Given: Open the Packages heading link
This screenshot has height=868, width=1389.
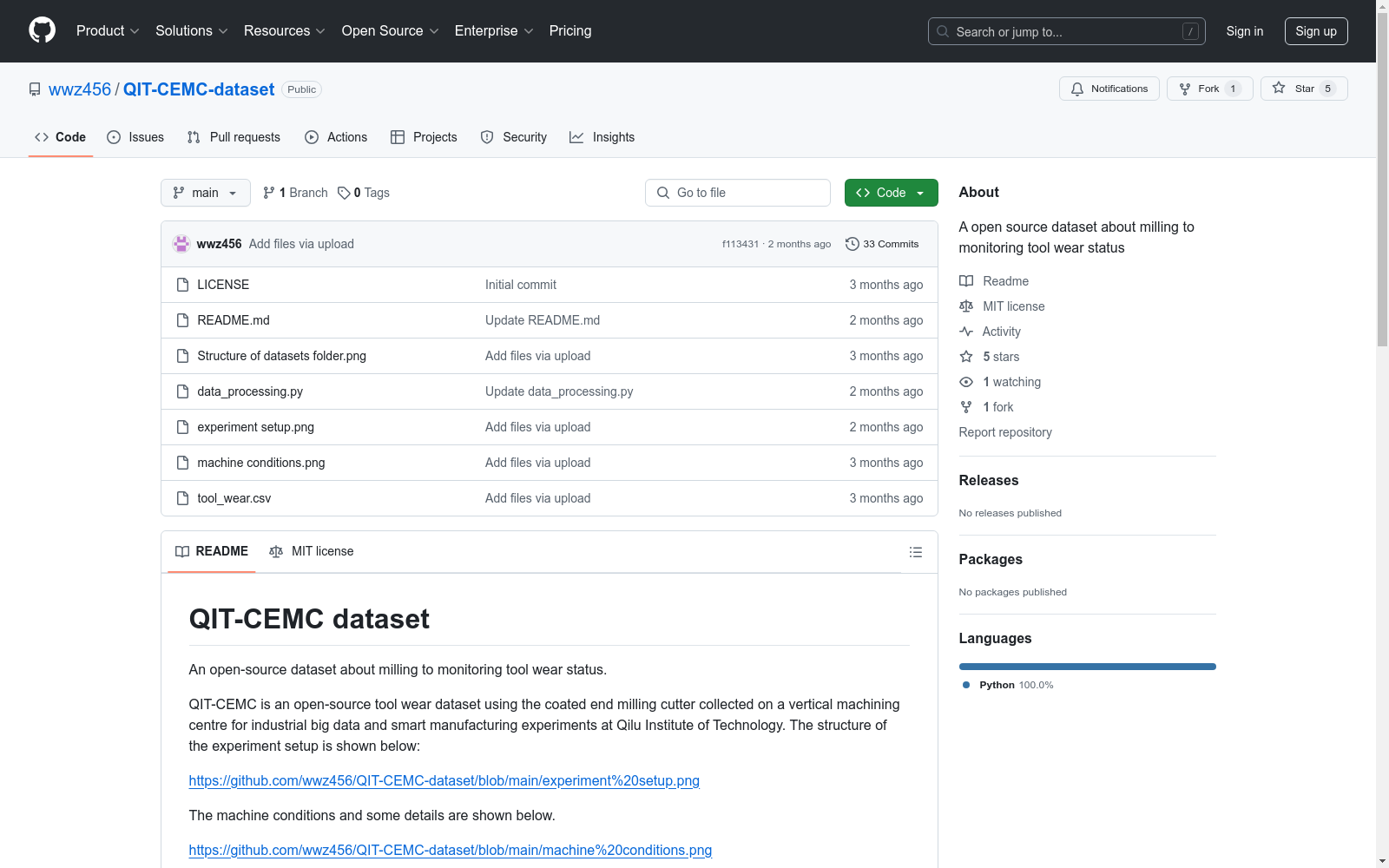Looking at the screenshot, I should point(991,560).
